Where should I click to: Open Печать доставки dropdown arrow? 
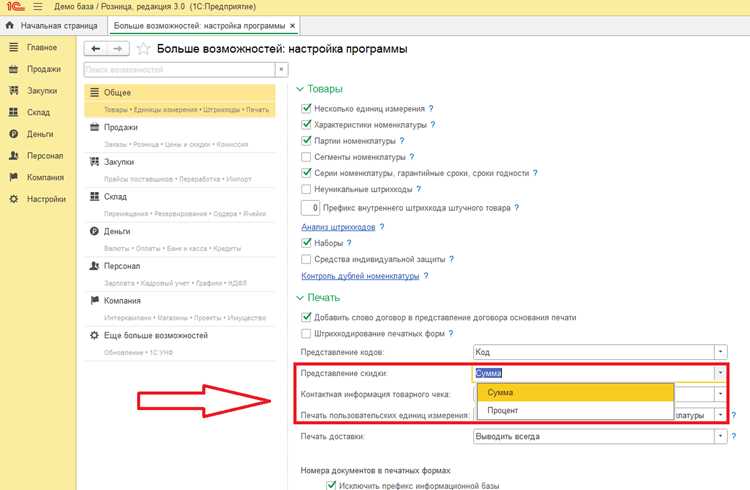coord(720,436)
